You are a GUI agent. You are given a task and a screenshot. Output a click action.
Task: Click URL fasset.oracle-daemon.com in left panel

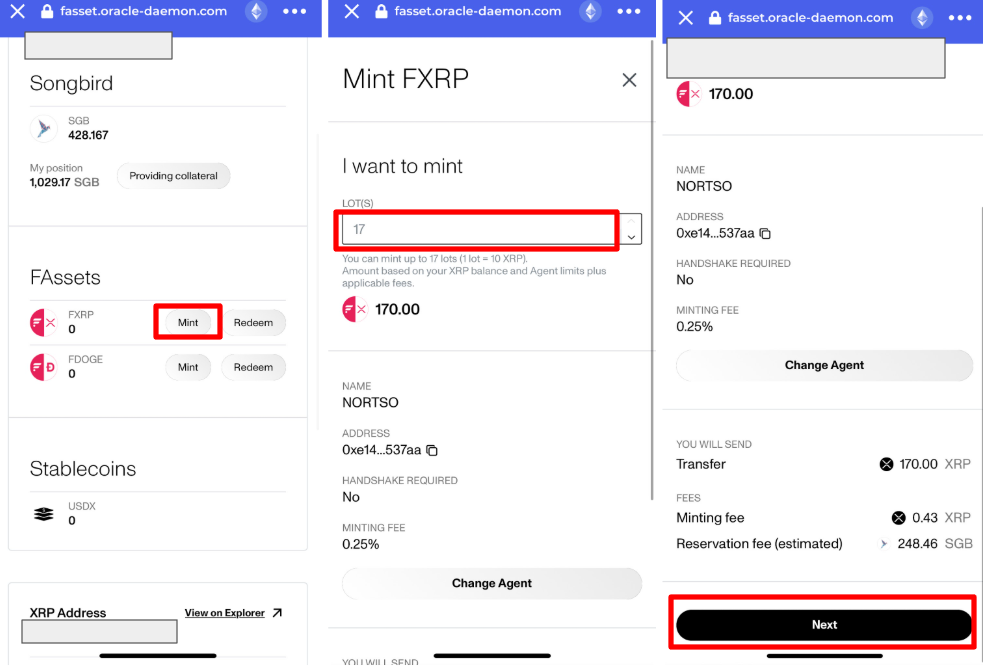[x=144, y=11]
